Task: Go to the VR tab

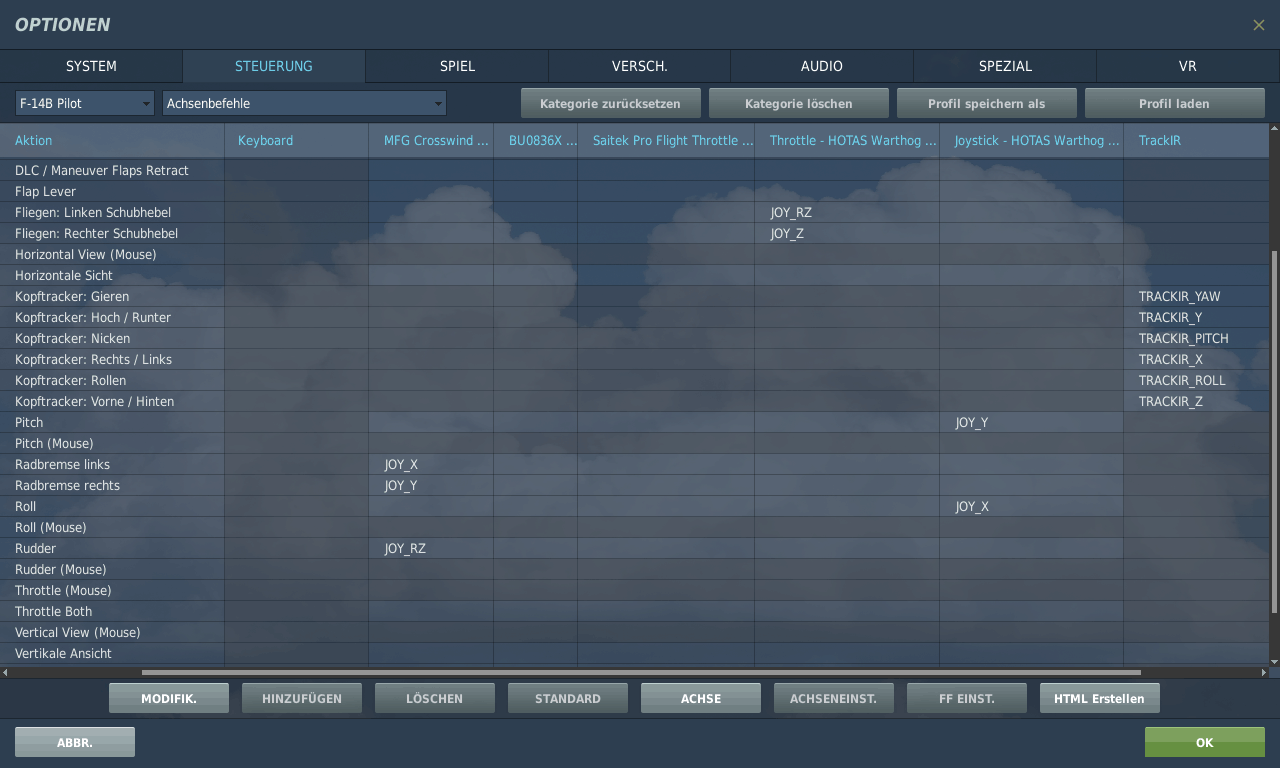Action: point(1187,66)
